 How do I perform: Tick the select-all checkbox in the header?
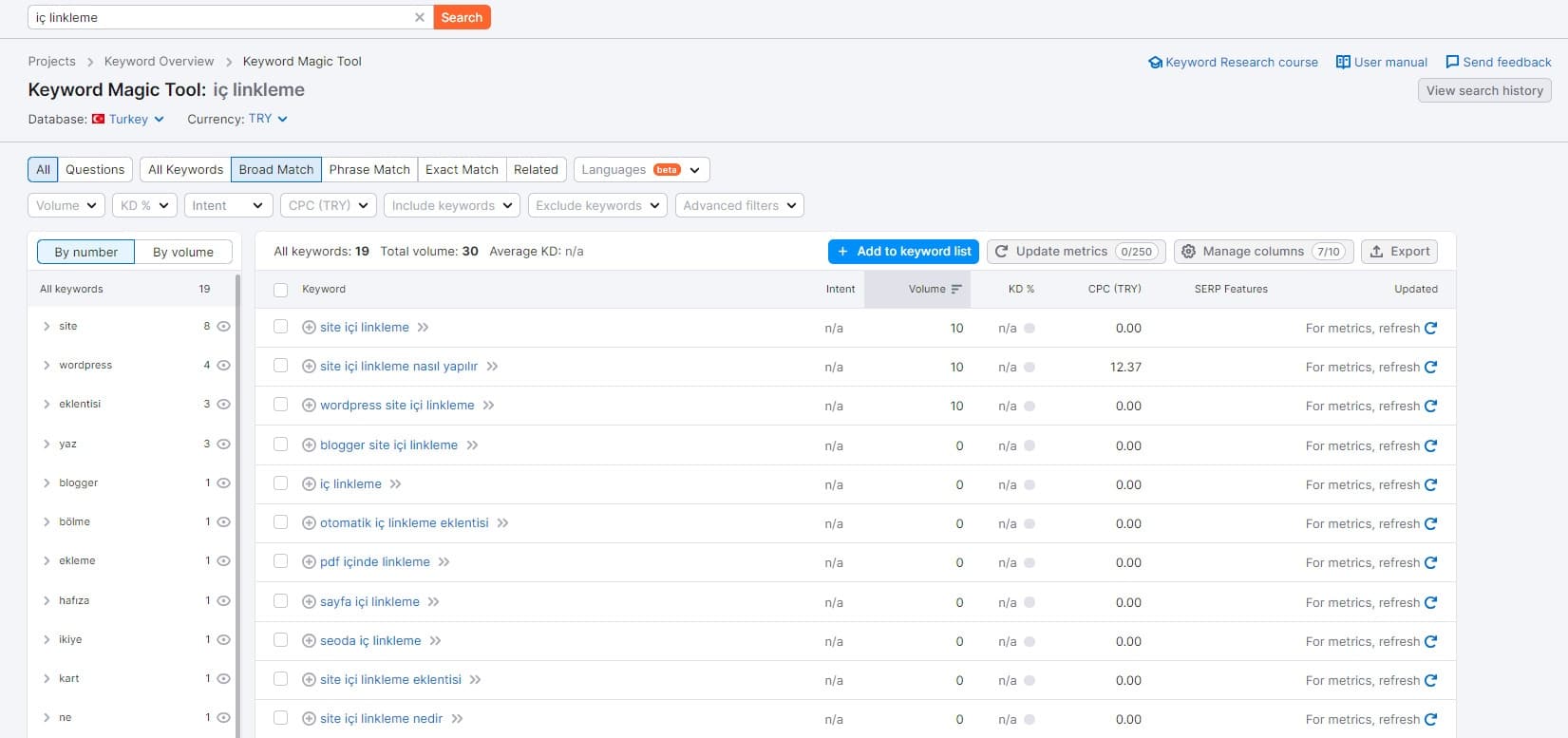pos(280,290)
